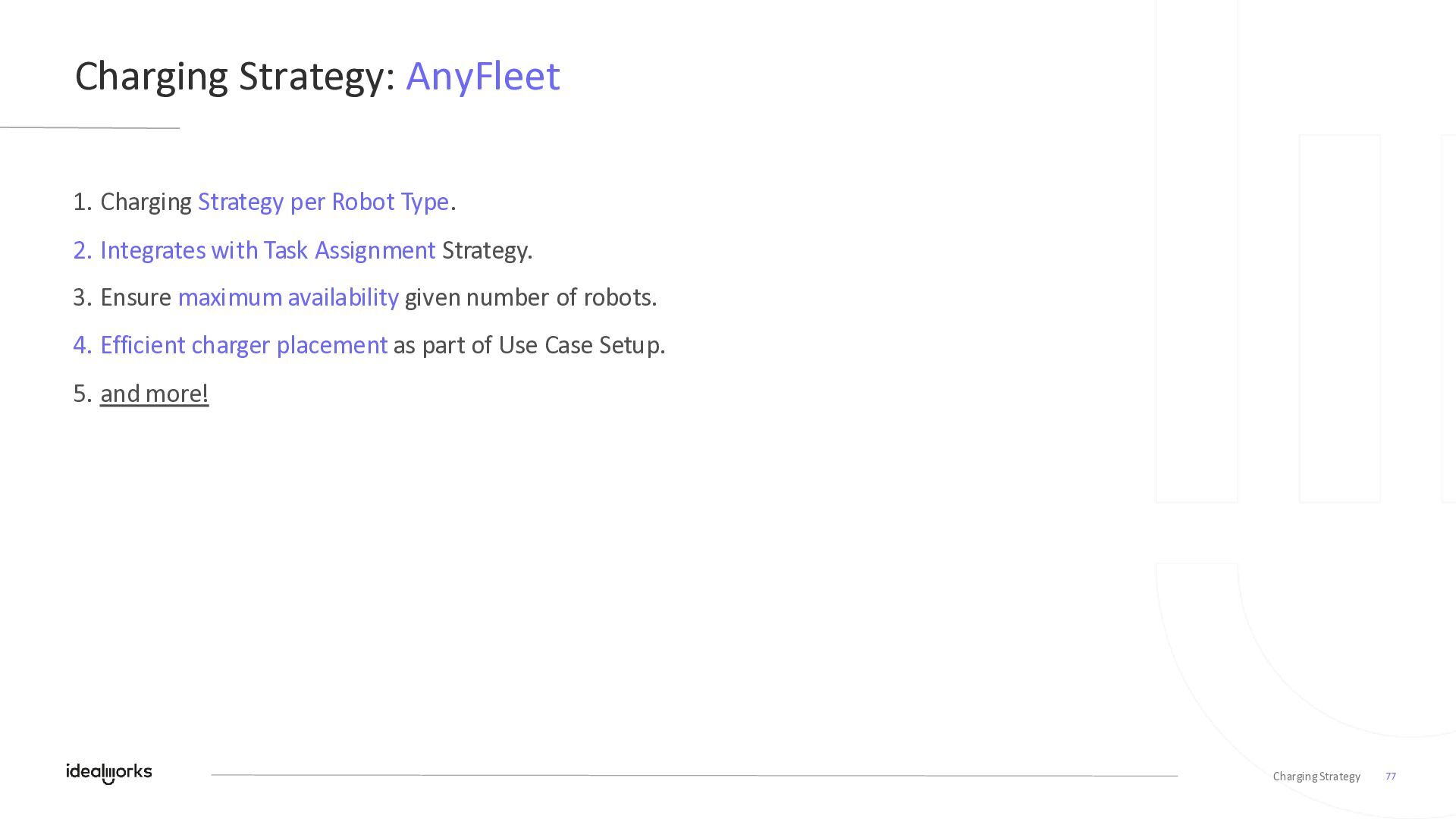Click 'Strategy per Robot Type' text
This screenshot has width=1456, height=819.
tap(323, 202)
